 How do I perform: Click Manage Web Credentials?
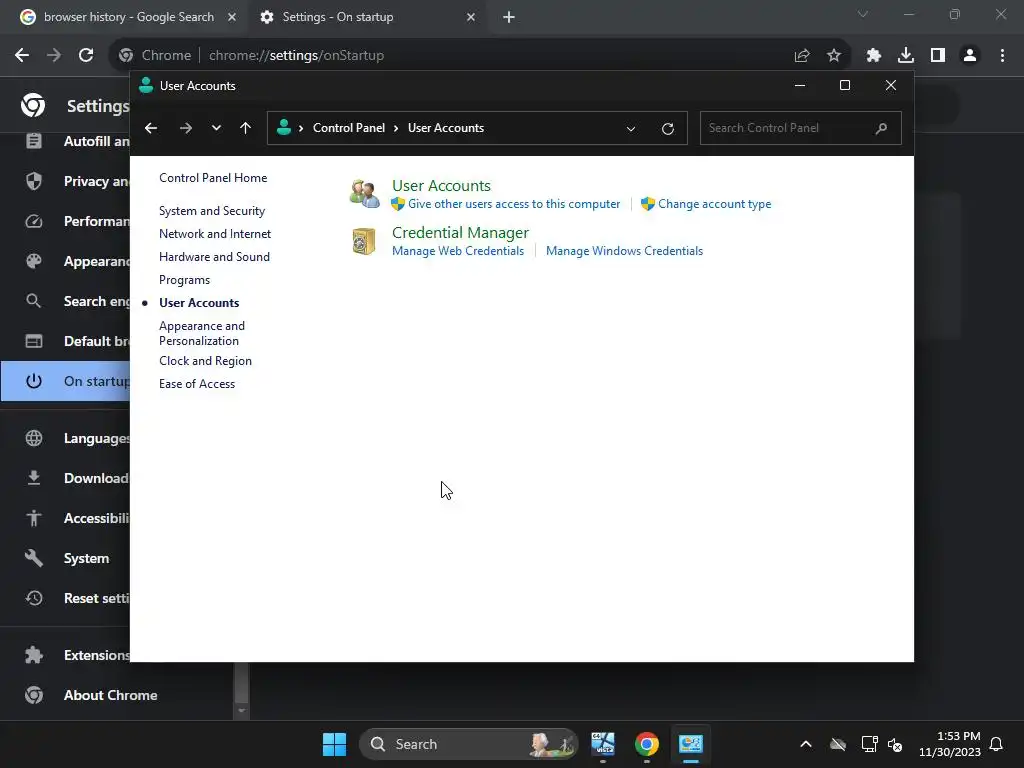[458, 251]
